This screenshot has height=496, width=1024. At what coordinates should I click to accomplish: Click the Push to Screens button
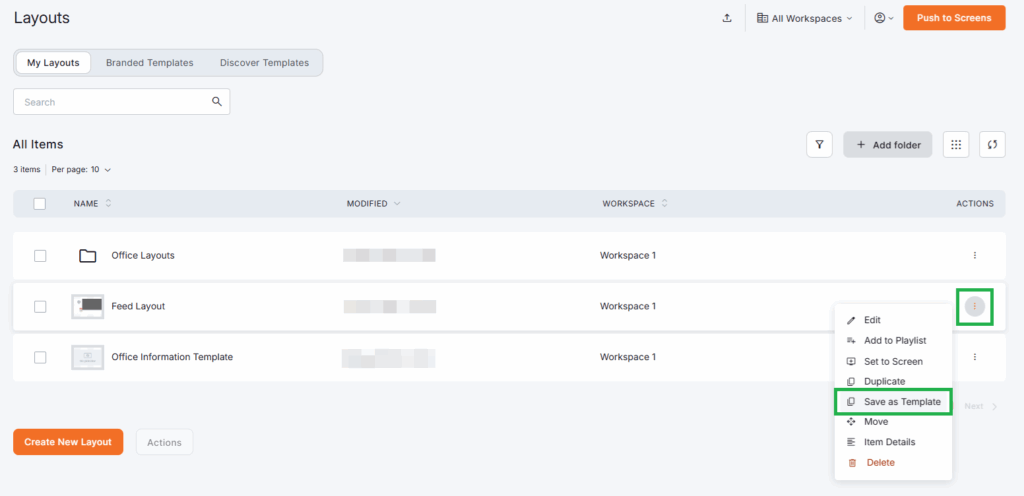953,18
